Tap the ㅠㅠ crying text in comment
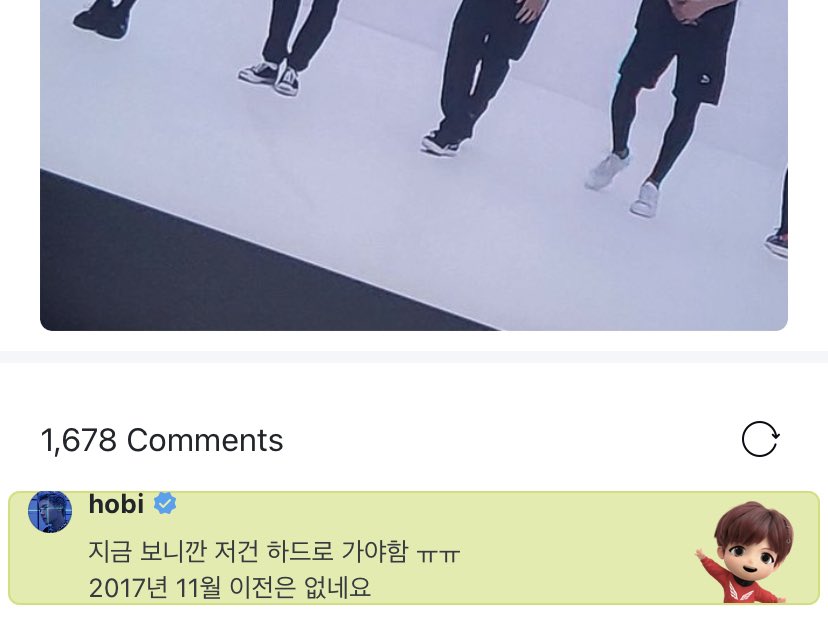The width and height of the screenshot is (828, 626). coord(438,554)
